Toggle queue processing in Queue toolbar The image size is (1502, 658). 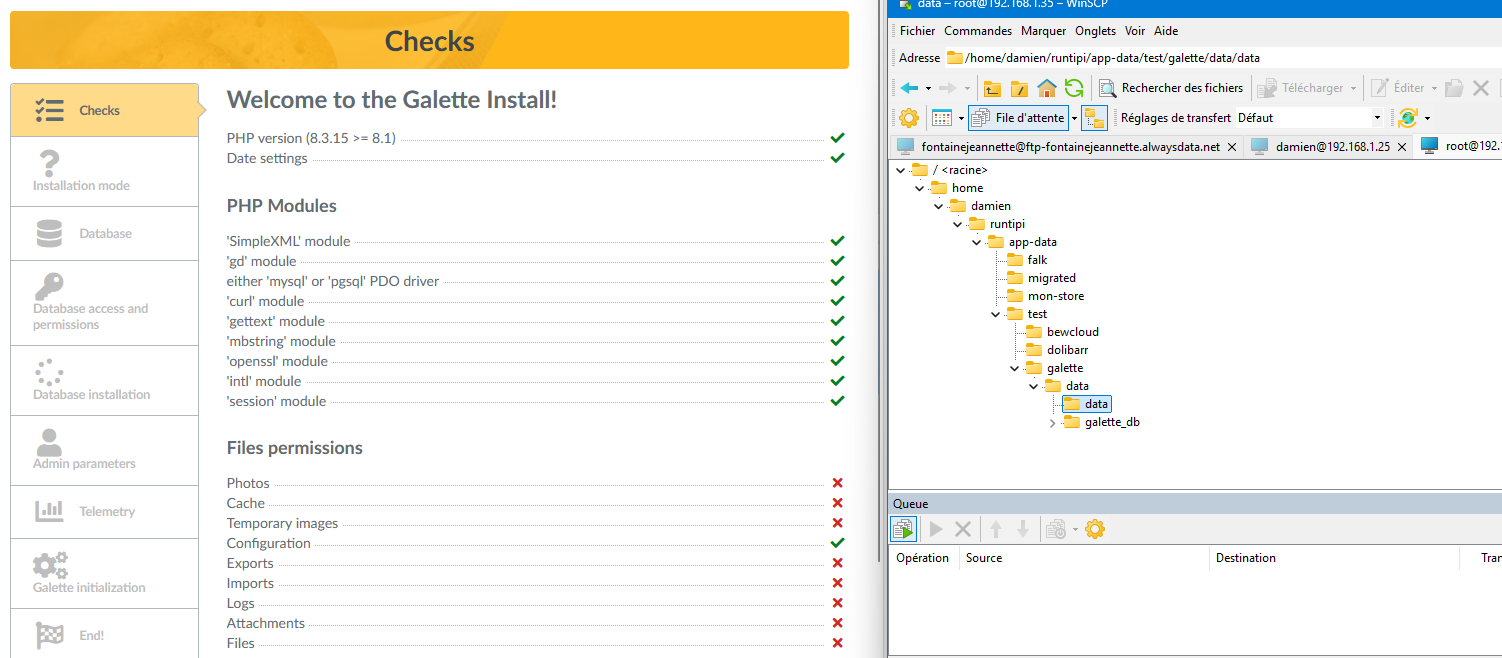pyautogui.click(x=904, y=529)
